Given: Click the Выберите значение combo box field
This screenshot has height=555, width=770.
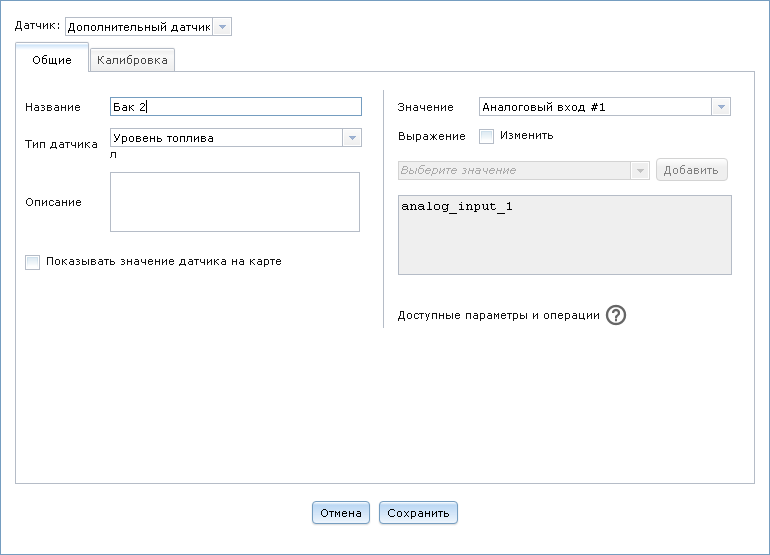Looking at the screenshot, I should 514,170.
